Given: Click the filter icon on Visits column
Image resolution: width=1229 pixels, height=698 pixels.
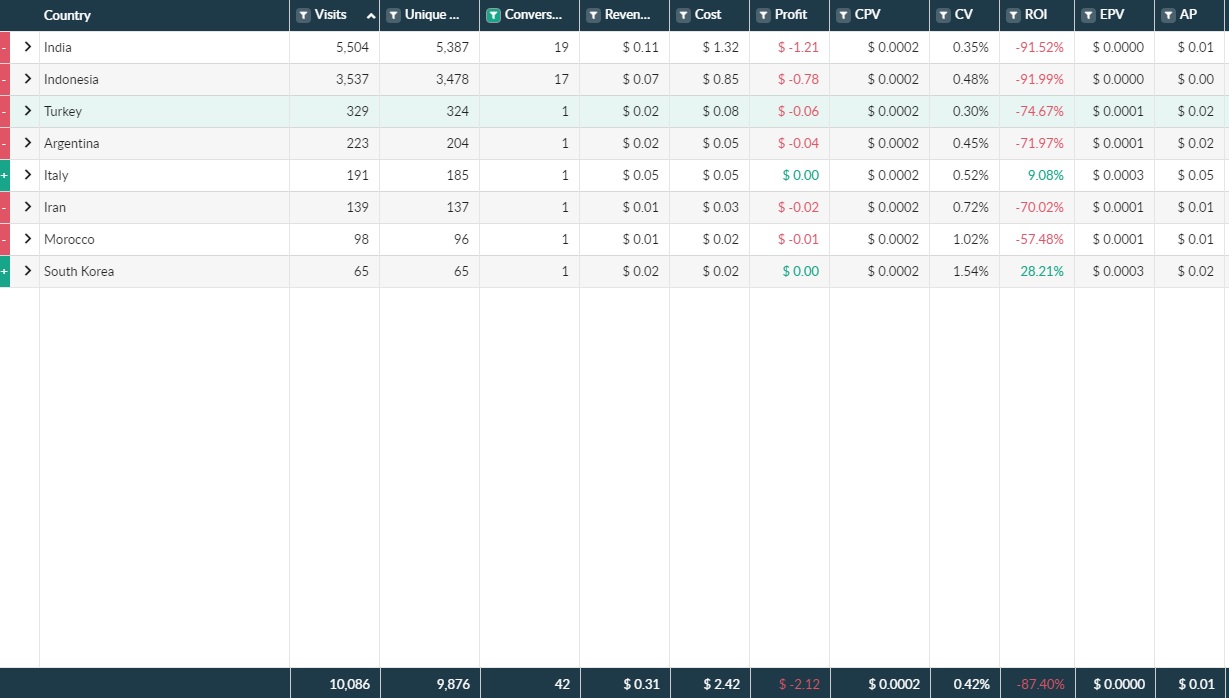Looking at the screenshot, I should point(303,15).
